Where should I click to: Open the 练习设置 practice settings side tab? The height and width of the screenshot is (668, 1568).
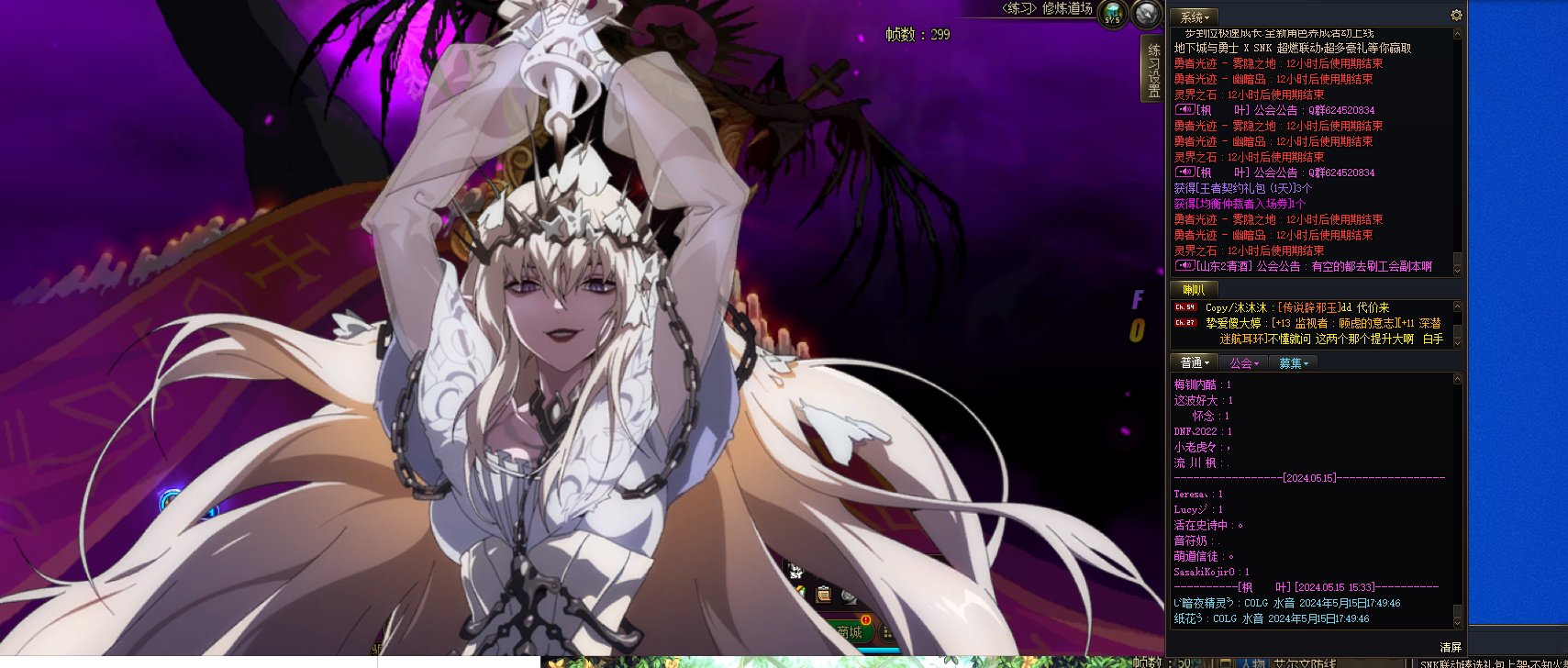point(1153,70)
